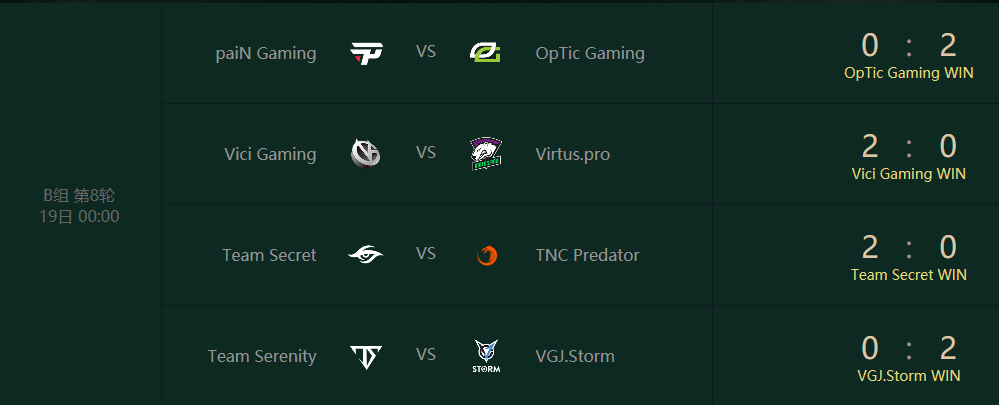Viewport: 999px width, 405px height.
Task: Click the OpTic Gaming green logo
Action: click(485, 53)
